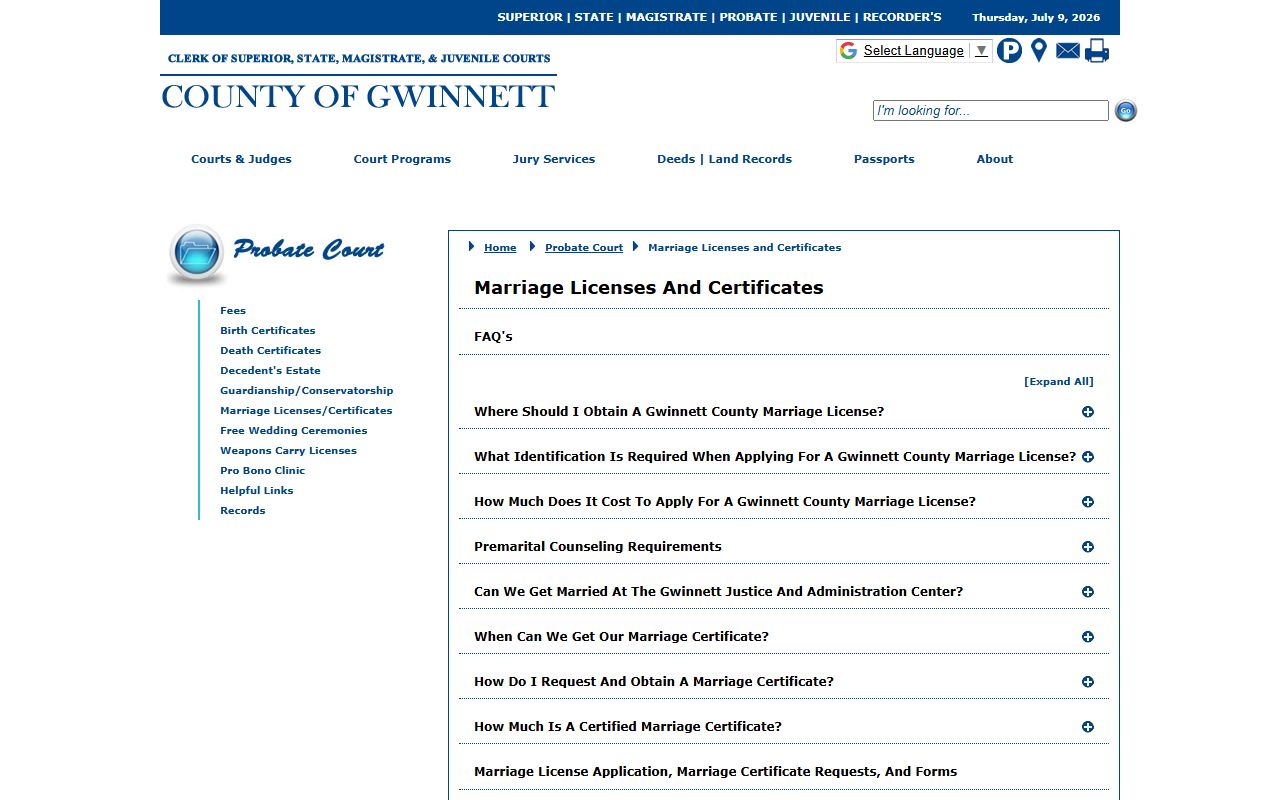Screen dimensions: 1280x800
Task: Click 'Marriage License Application, Marriage Certificate Requests, And Forms'
Action: coord(716,772)
